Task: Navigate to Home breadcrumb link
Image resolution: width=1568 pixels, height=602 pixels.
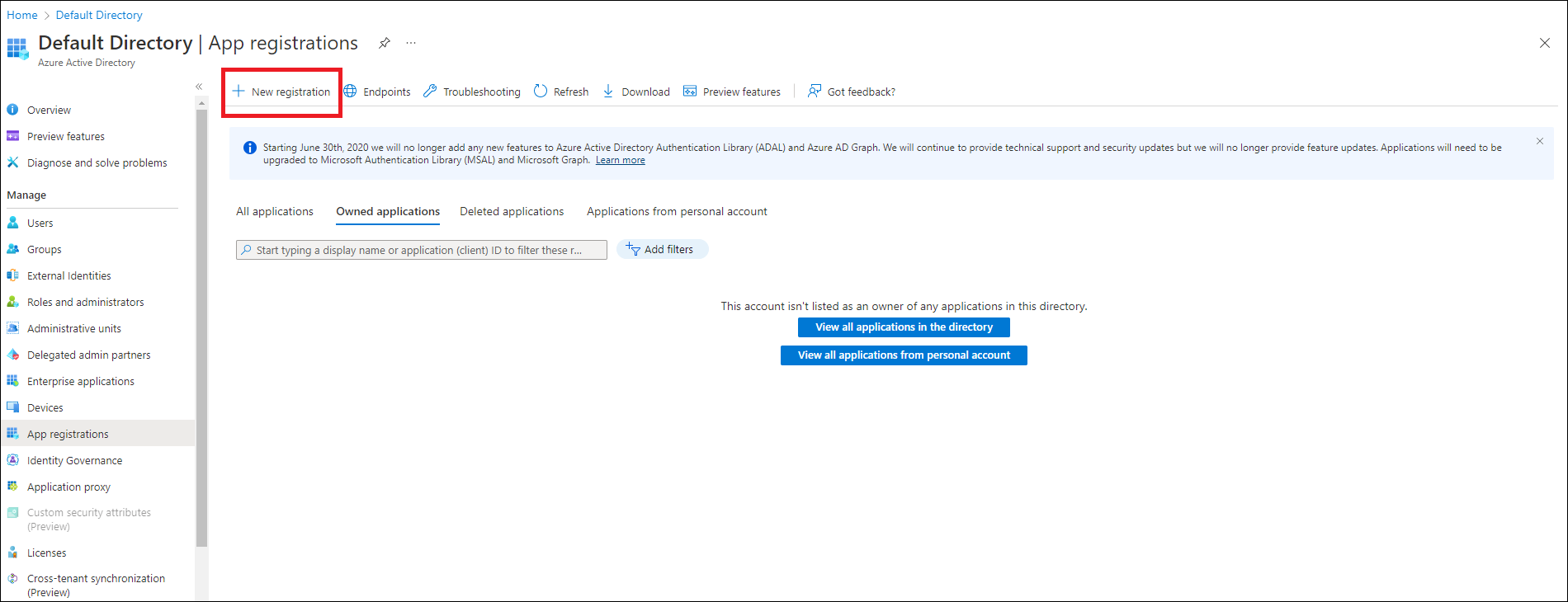Action: pyautogui.click(x=22, y=15)
